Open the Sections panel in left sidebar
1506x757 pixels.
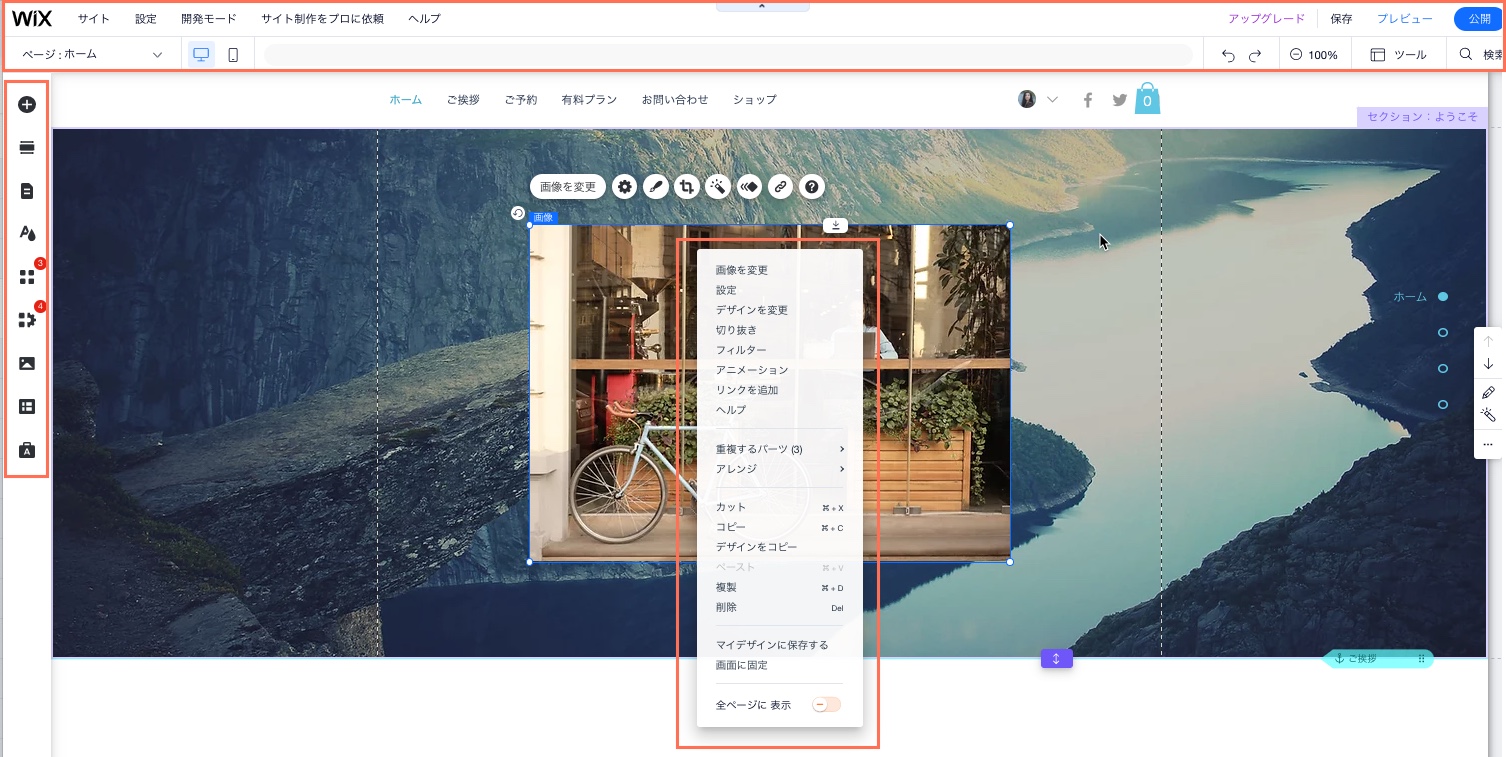click(27, 148)
